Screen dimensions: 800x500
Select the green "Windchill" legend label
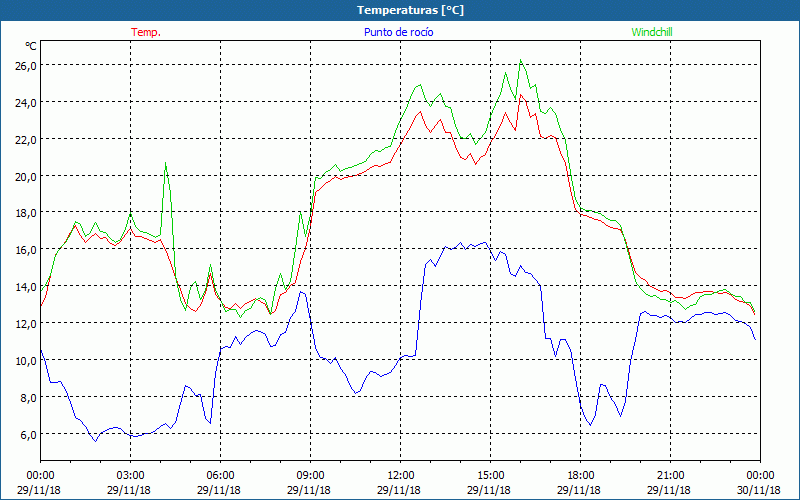(x=652, y=32)
